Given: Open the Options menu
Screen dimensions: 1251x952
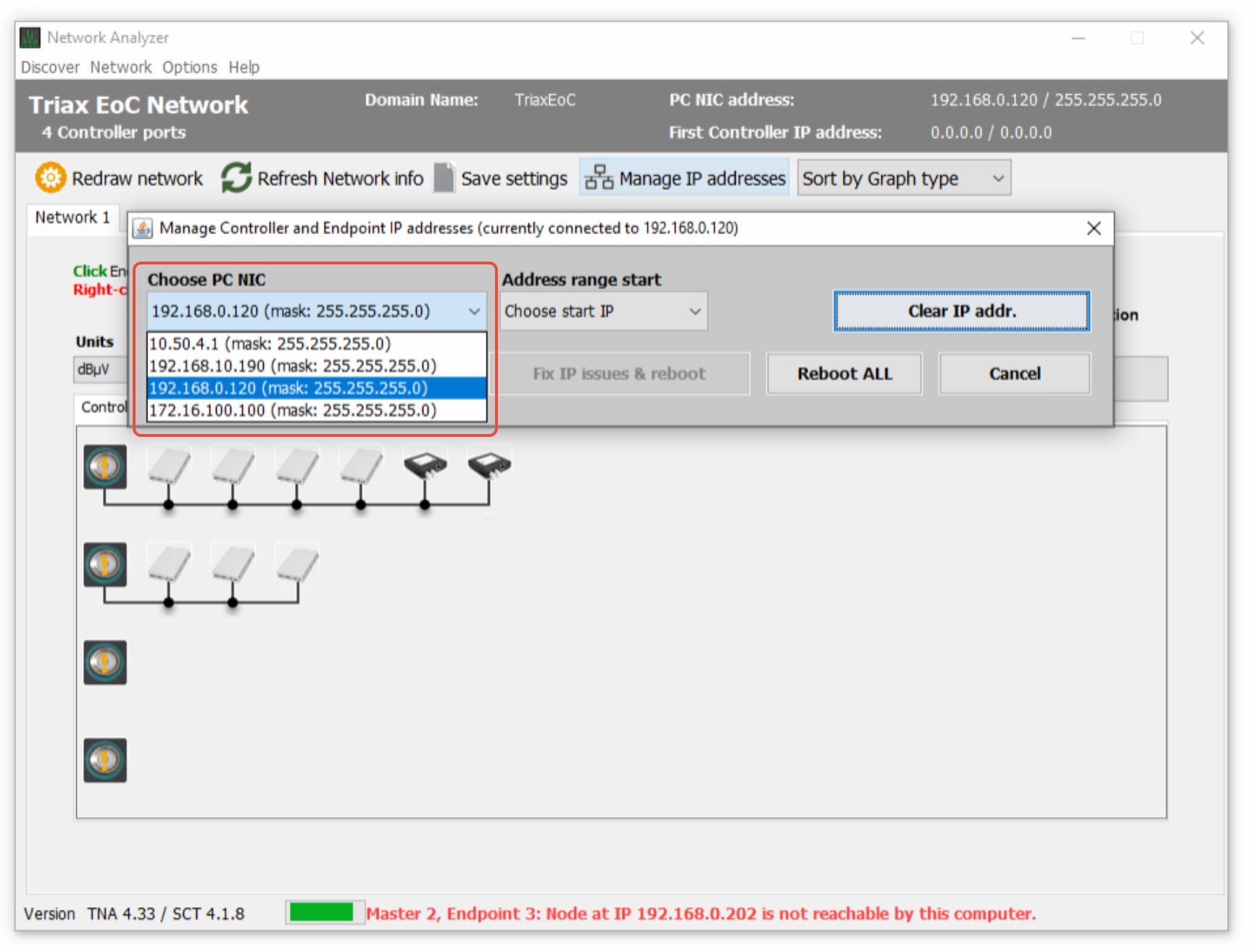Looking at the screenshot, I should 189,67.
